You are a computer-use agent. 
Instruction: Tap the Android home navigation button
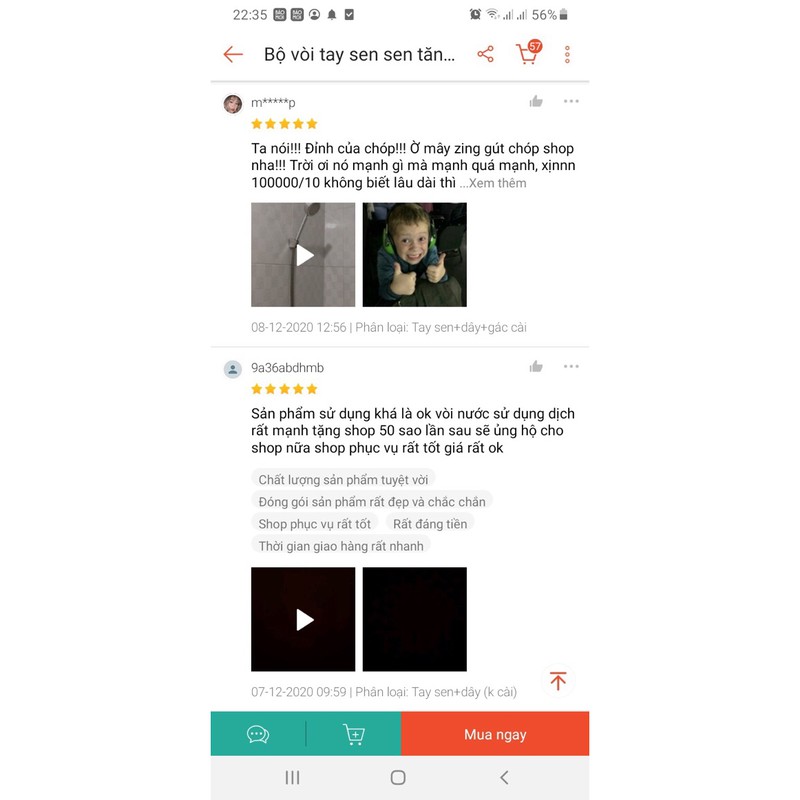click(398, 777)
